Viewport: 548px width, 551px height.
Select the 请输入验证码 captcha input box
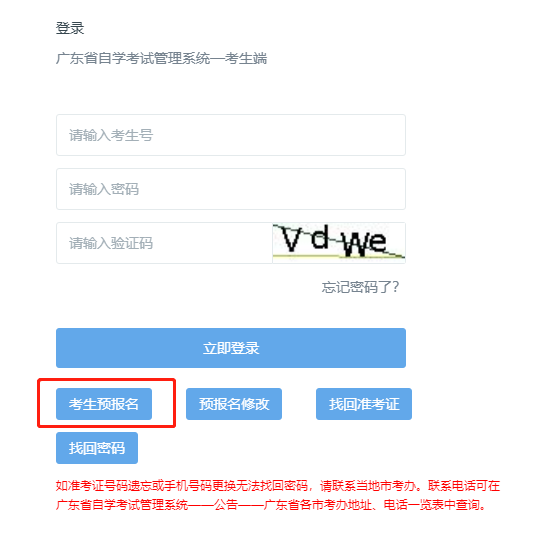(164, 243)
